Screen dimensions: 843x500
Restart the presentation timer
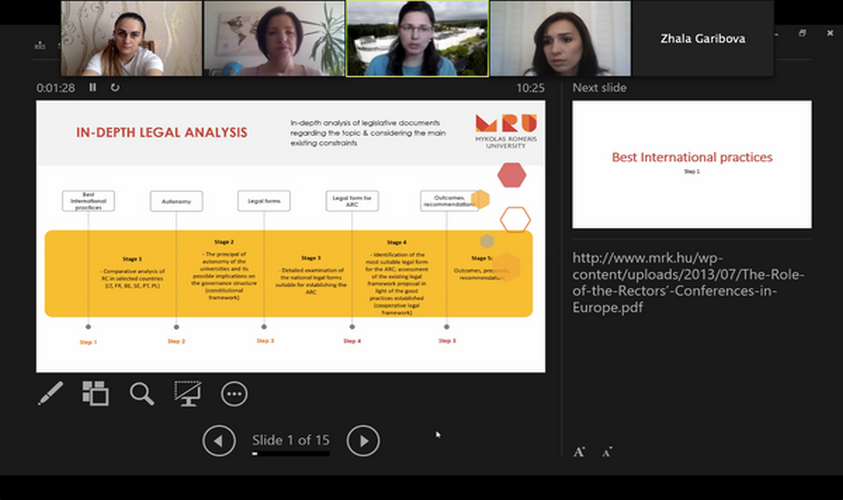(x=115, y=88)
